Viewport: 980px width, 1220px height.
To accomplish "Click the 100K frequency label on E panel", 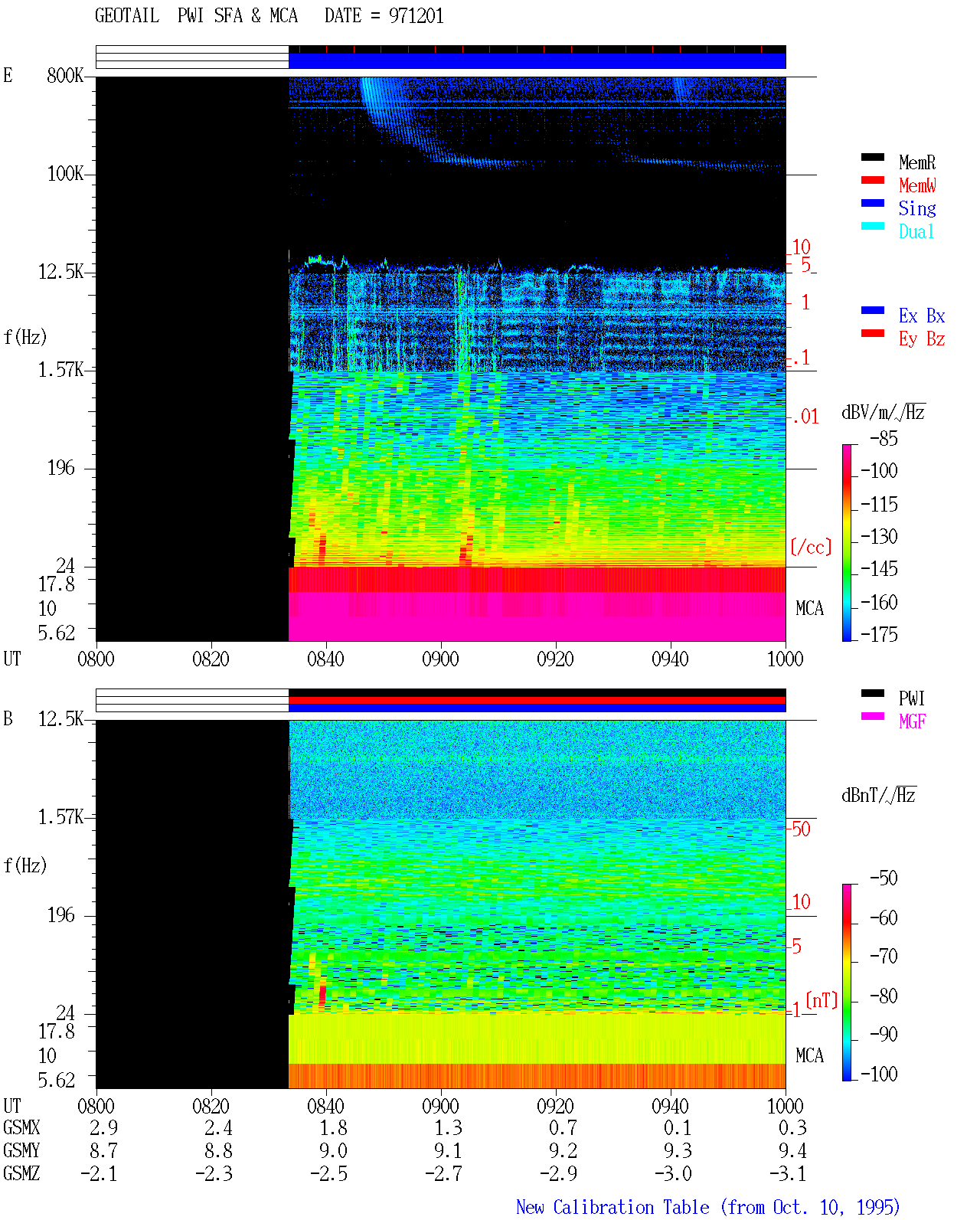I will [x=65, y=174].
